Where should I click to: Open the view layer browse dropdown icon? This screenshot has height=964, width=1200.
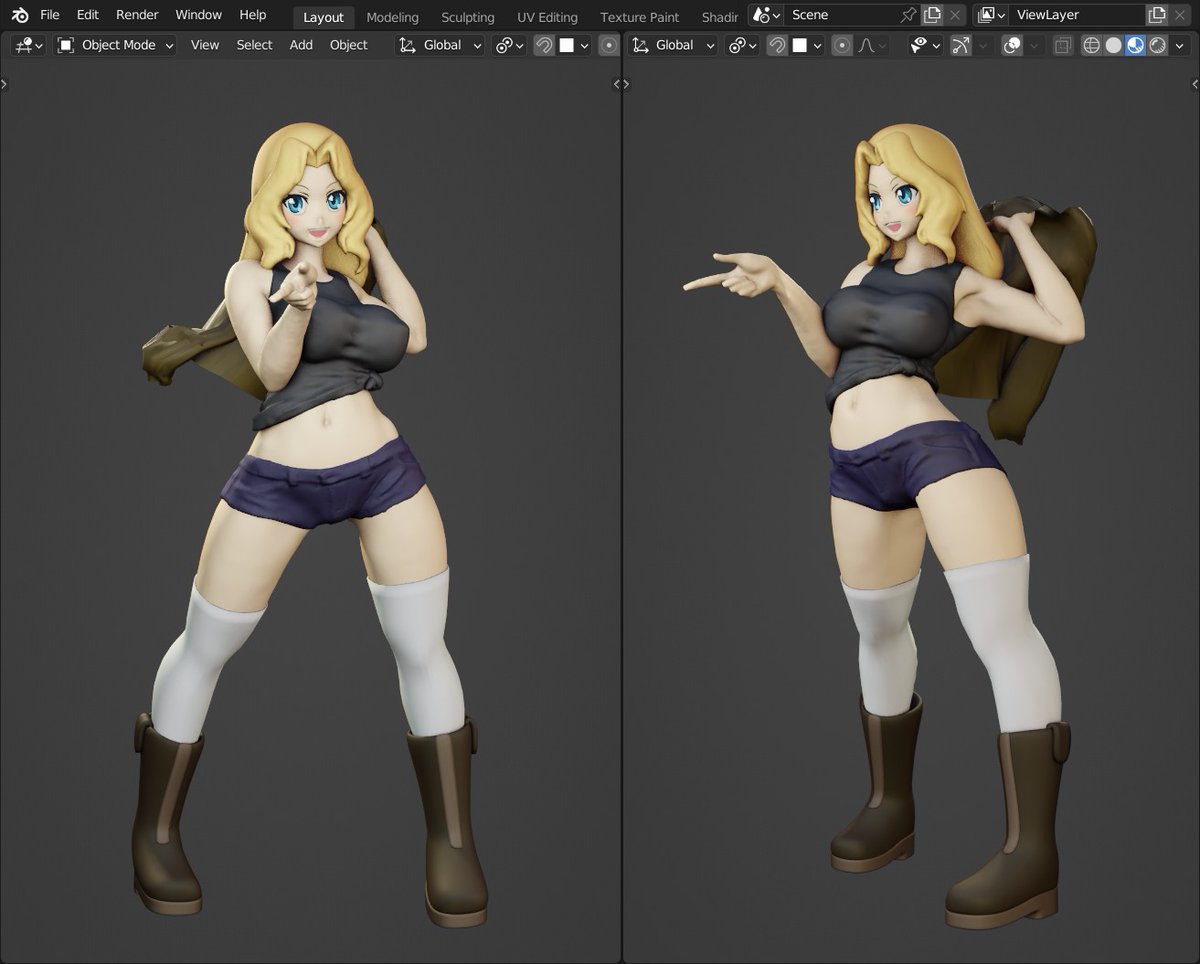[x=990, y=15]
